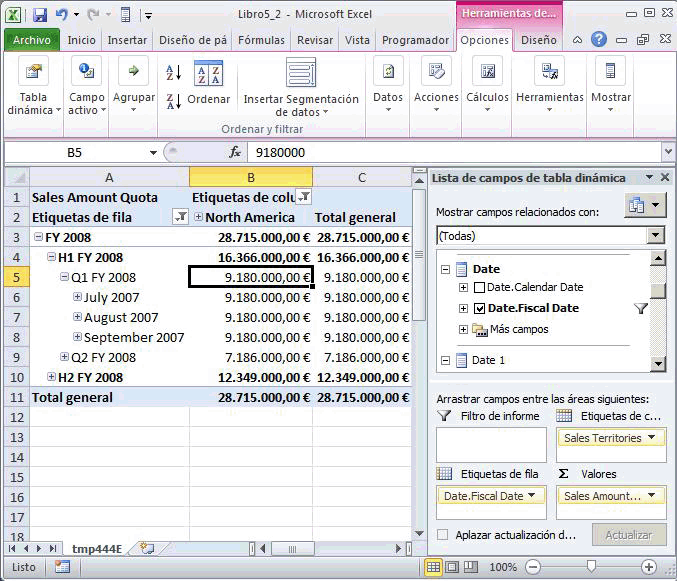Click the Sales Territories field button
The height and width of the screenshot is (581, 677).
(x=611, y=438)
